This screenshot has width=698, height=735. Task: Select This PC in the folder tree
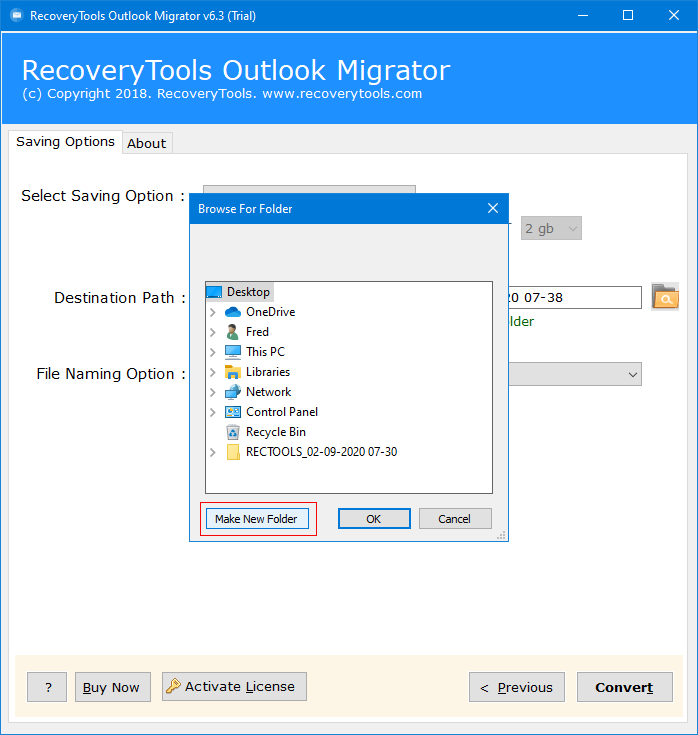point(265,352)
